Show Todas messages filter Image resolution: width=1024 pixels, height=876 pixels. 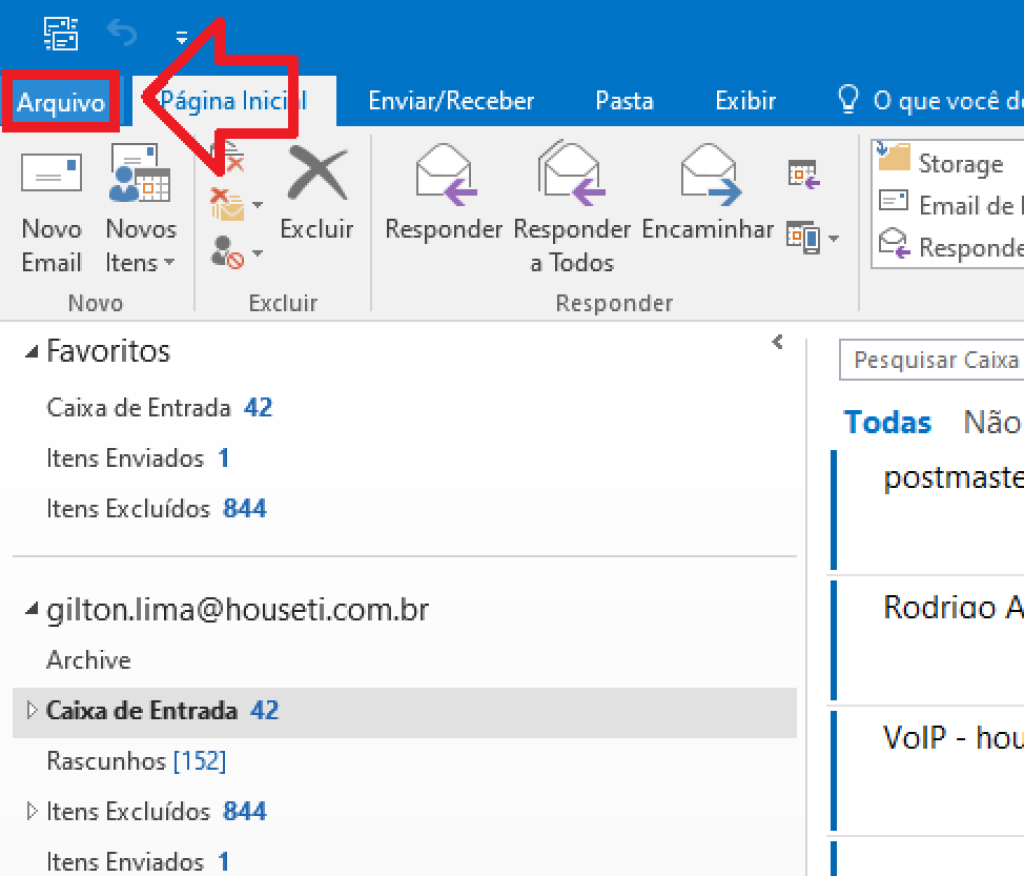887,422
